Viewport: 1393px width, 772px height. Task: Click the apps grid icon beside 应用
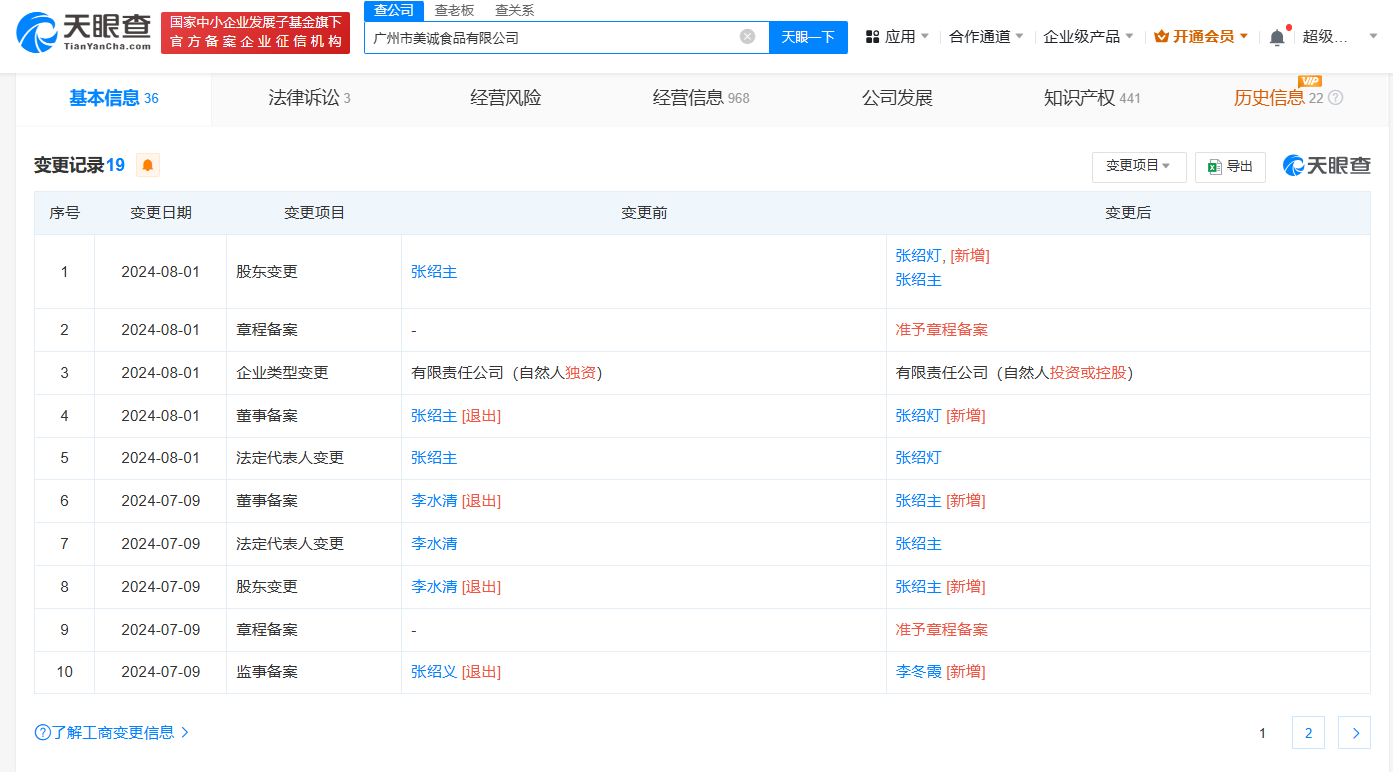873,34
